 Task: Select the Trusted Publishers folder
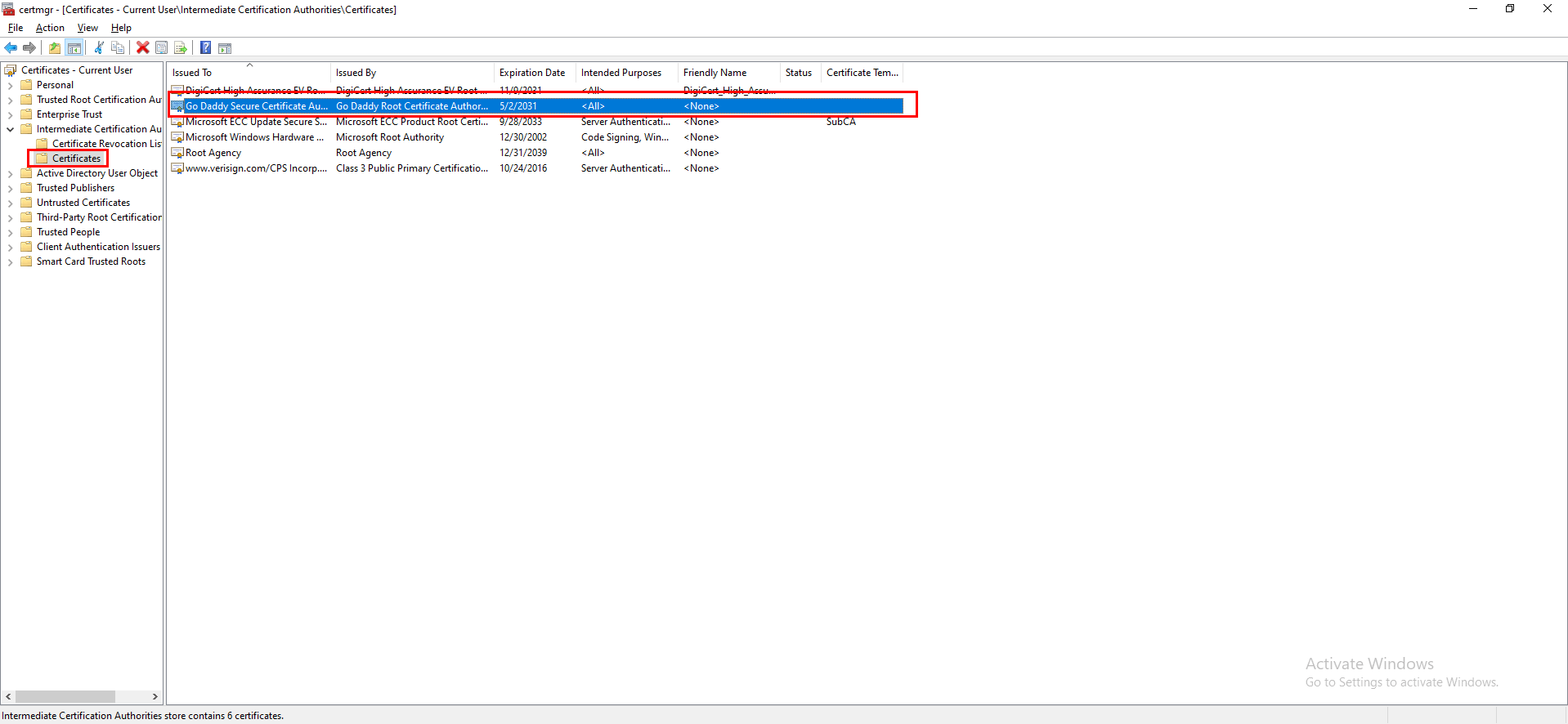pyautogui.click(x=75, y=188)
